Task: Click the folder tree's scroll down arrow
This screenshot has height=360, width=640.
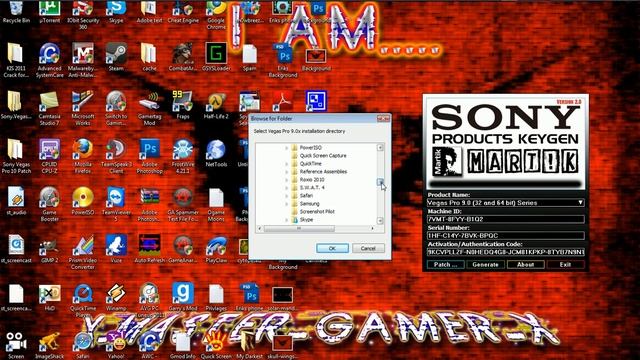Action: (x=380, y=221)
